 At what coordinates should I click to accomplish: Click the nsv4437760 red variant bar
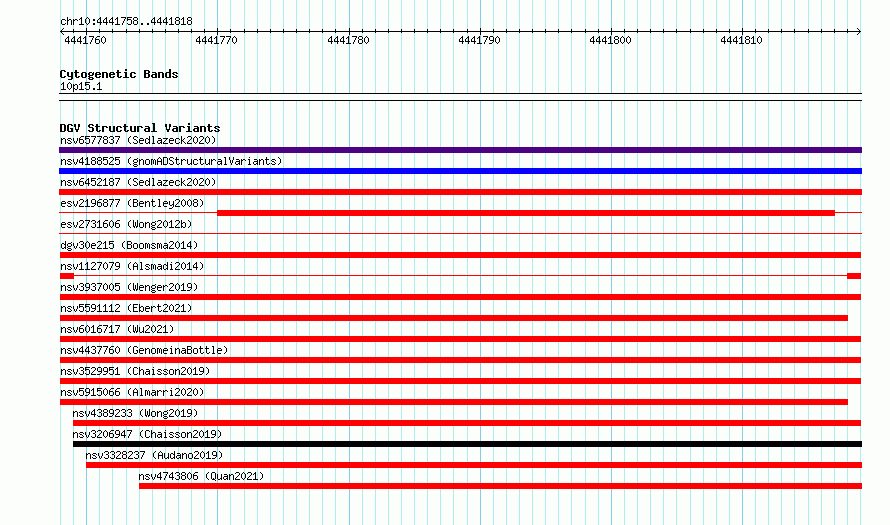click(460, 360)
